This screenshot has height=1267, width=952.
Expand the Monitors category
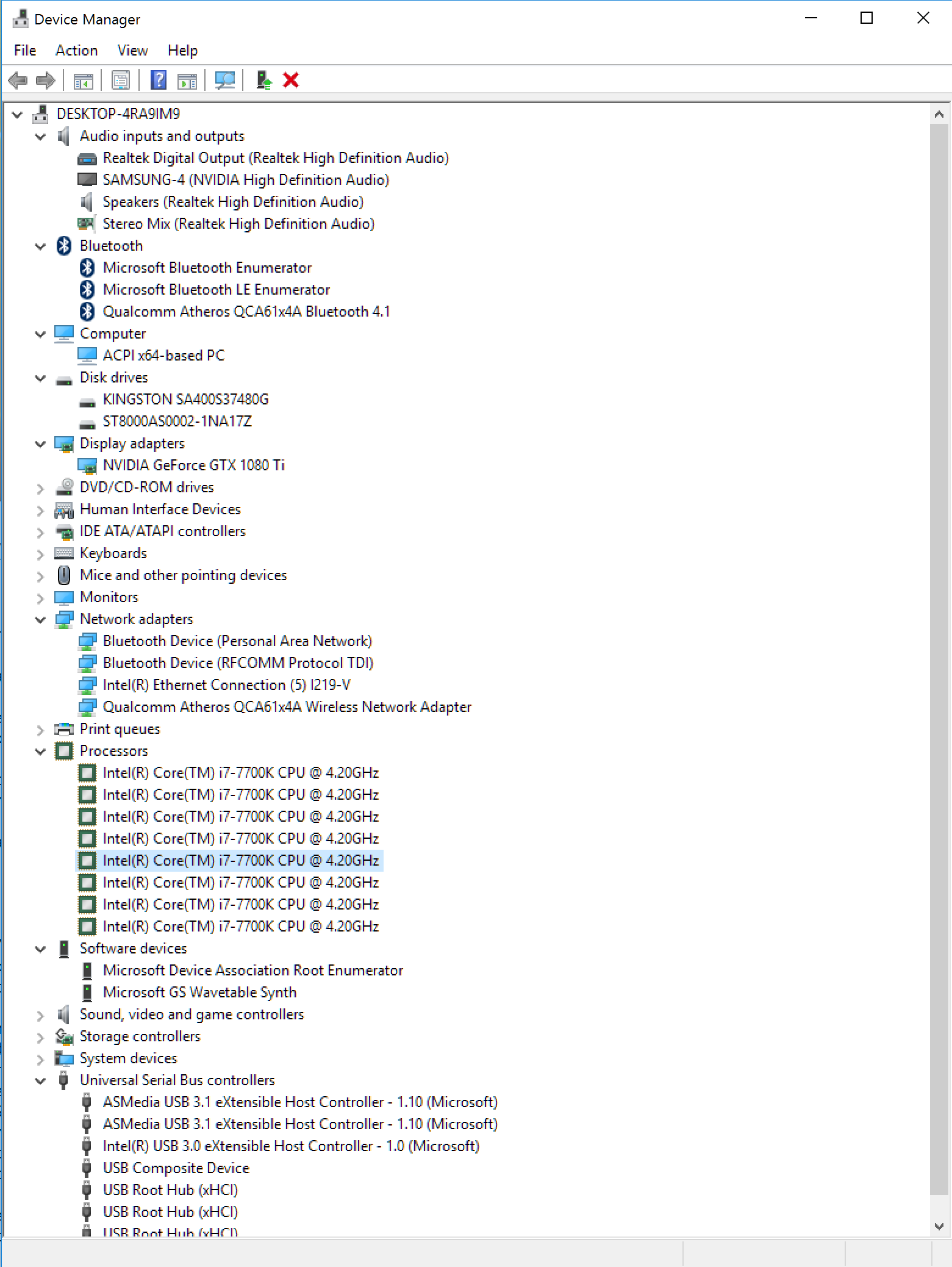[40, 598]
